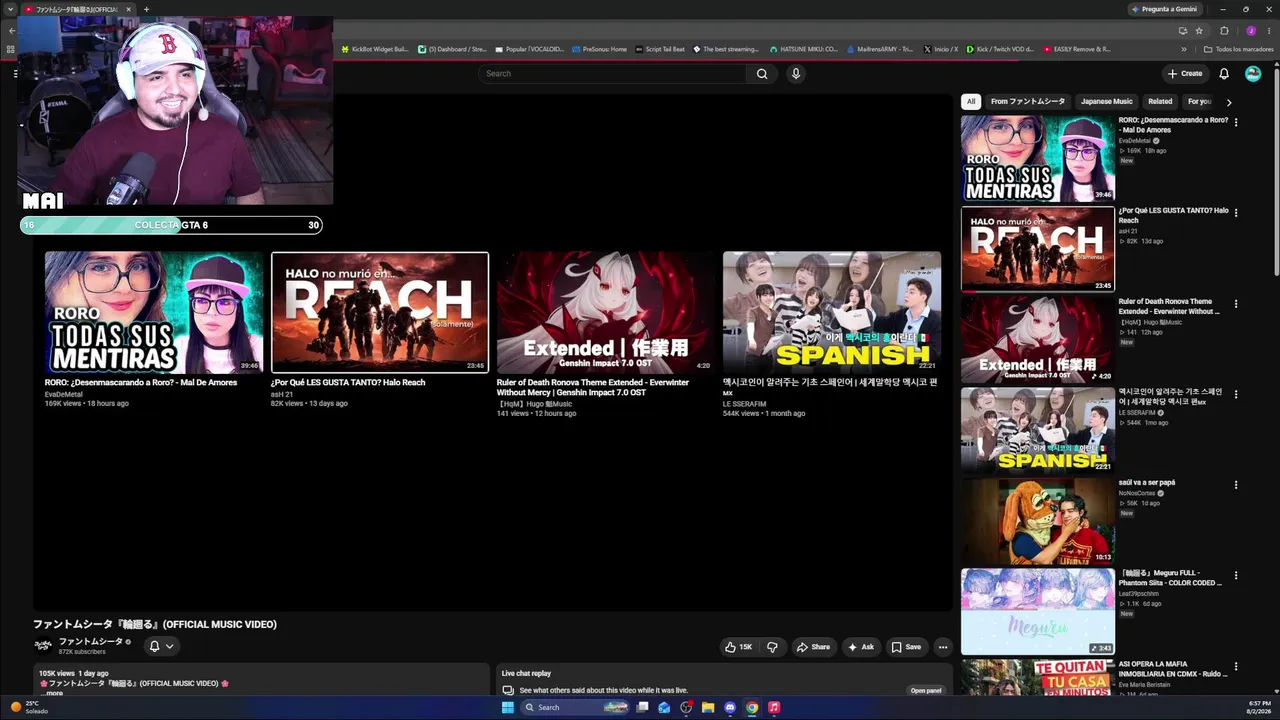Viewport: 1280px width, 720px height.
Task: Open the KickBot Widget bookmark
Action: tap(375, 49)
